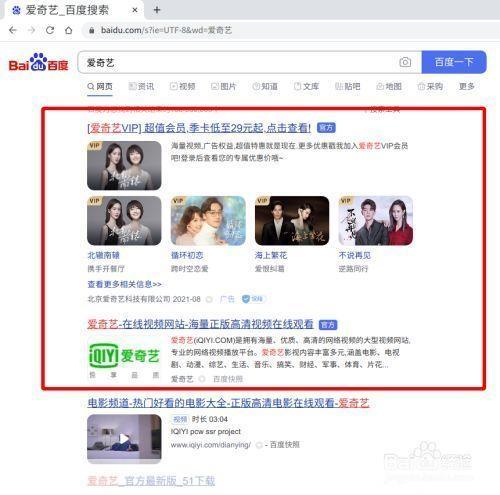The image size is (500, 495).
Task: Click the 广告 label under the VIP result
Action: pyautogui.click(x=227, y=299)
